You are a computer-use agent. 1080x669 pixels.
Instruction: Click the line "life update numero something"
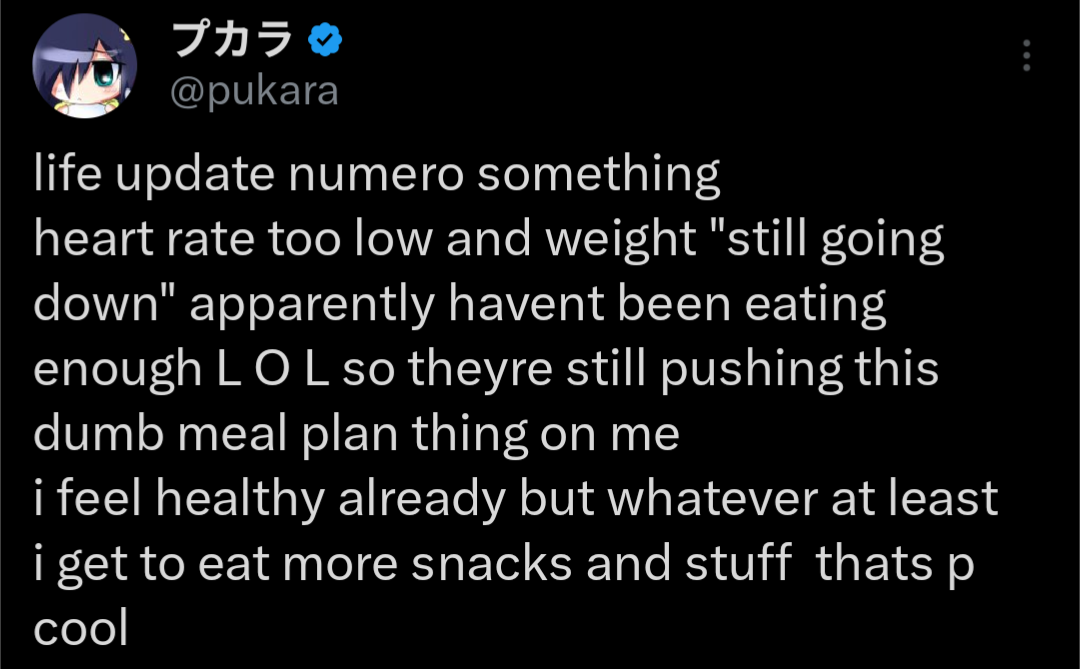(376, 176)
